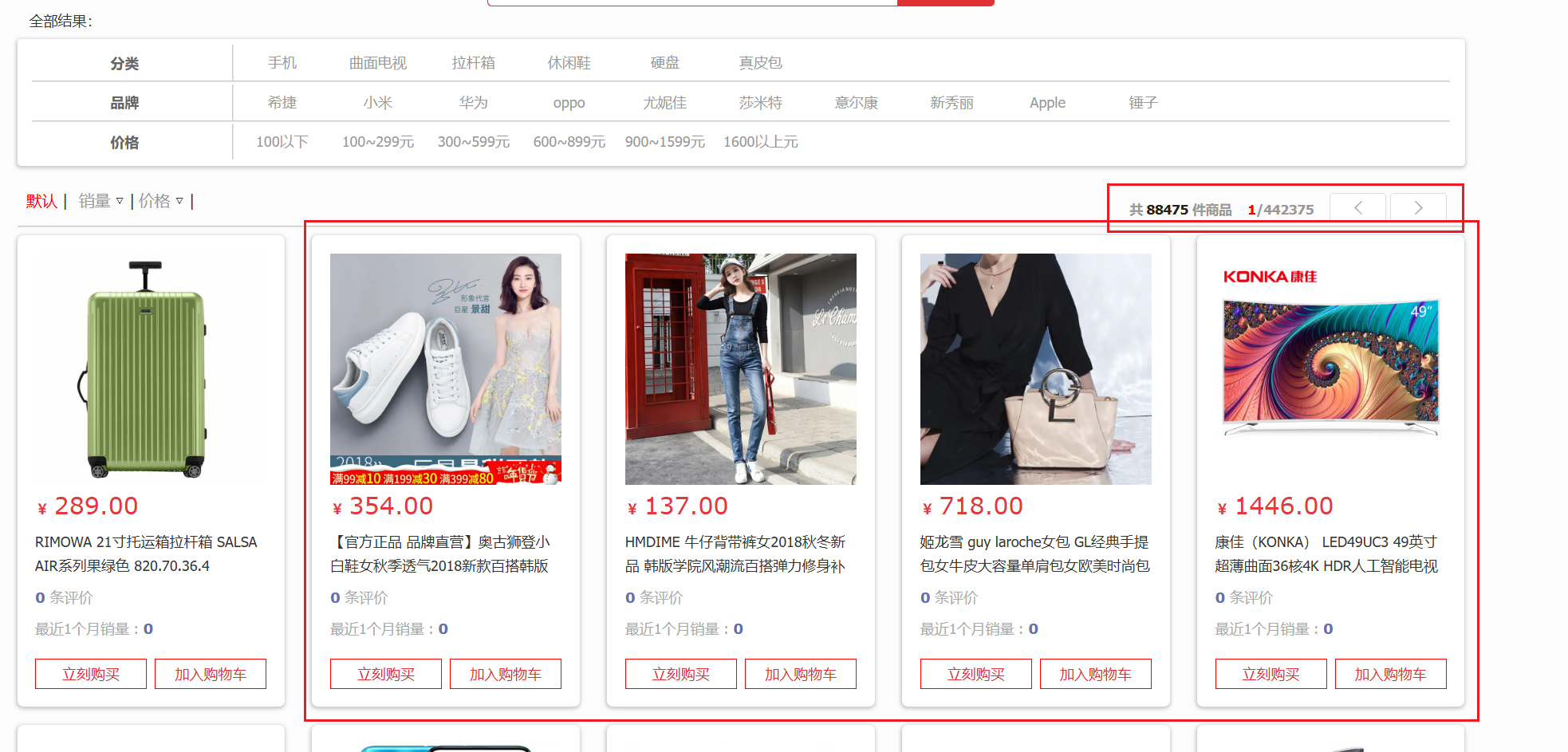The height and width of the screenshot is (752, 1568).
Task: Filter price 100以下
Action: coord(282,142)
